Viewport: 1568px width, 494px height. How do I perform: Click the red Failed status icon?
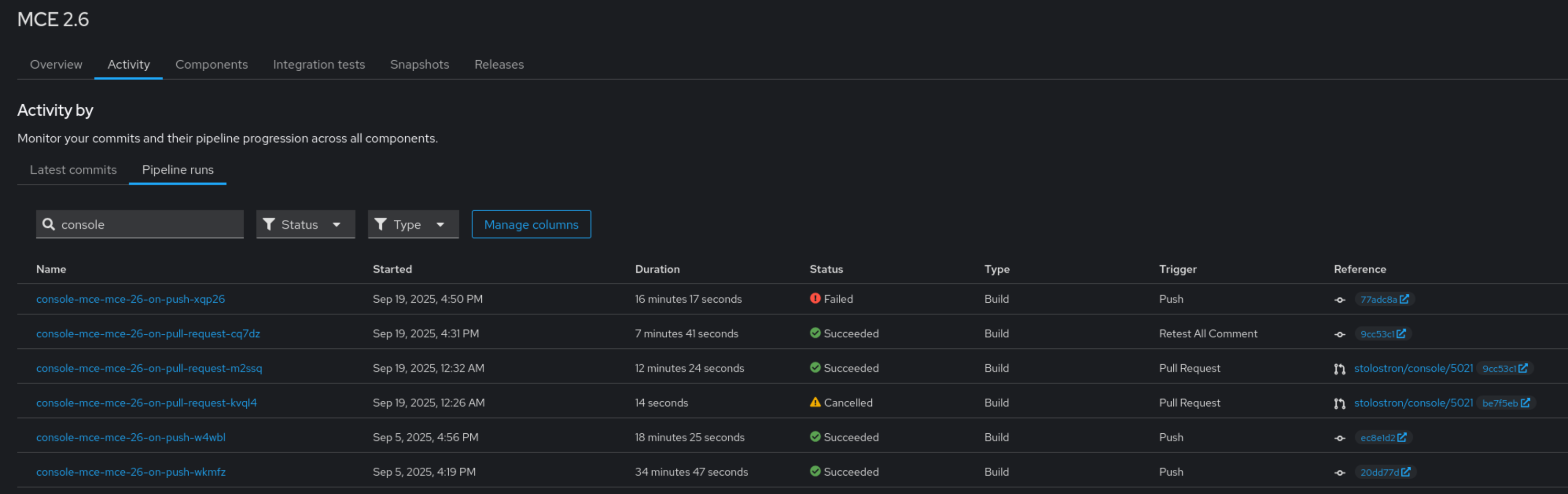tap(815, 298)
